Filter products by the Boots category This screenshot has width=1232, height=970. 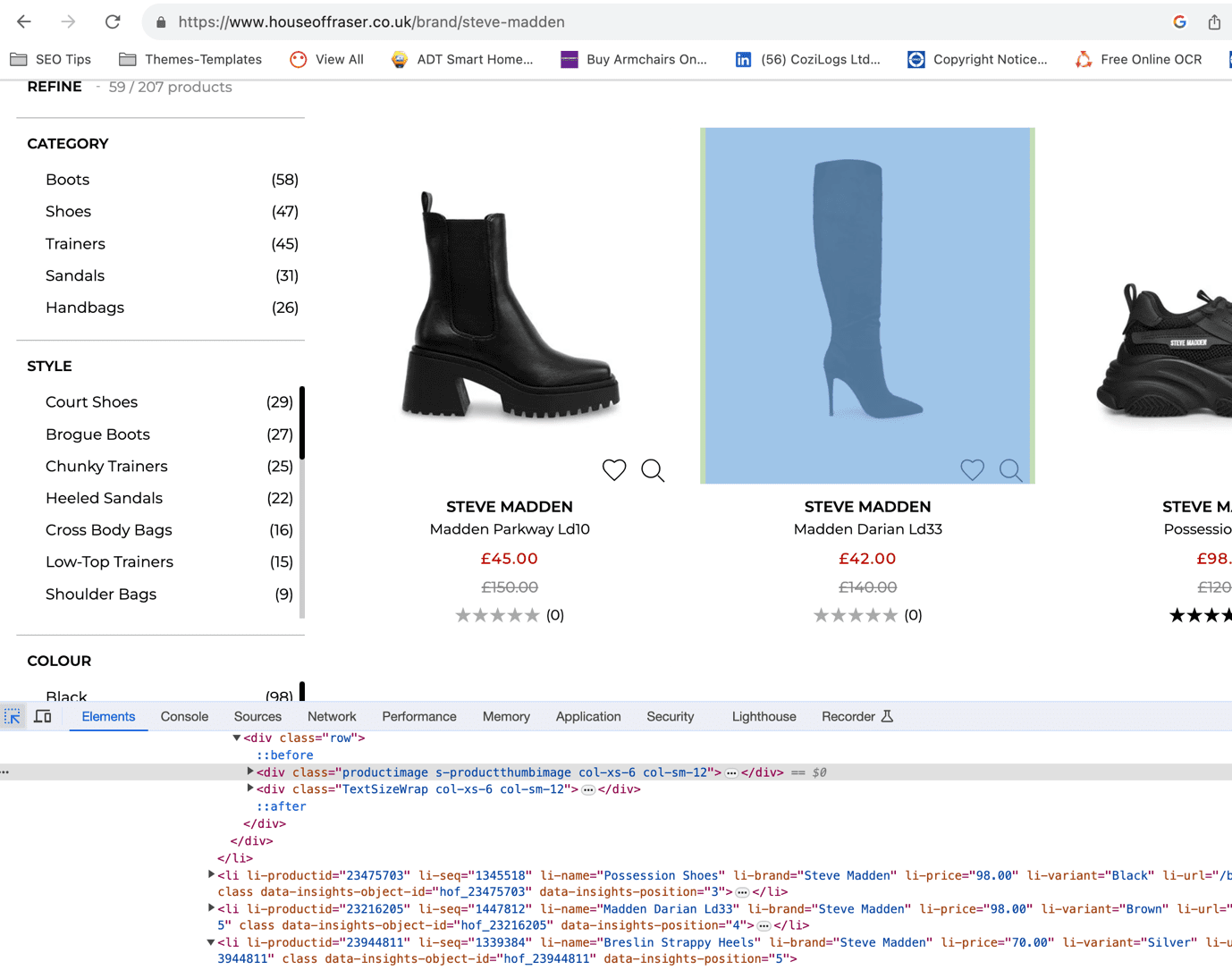tap(67, 180)
